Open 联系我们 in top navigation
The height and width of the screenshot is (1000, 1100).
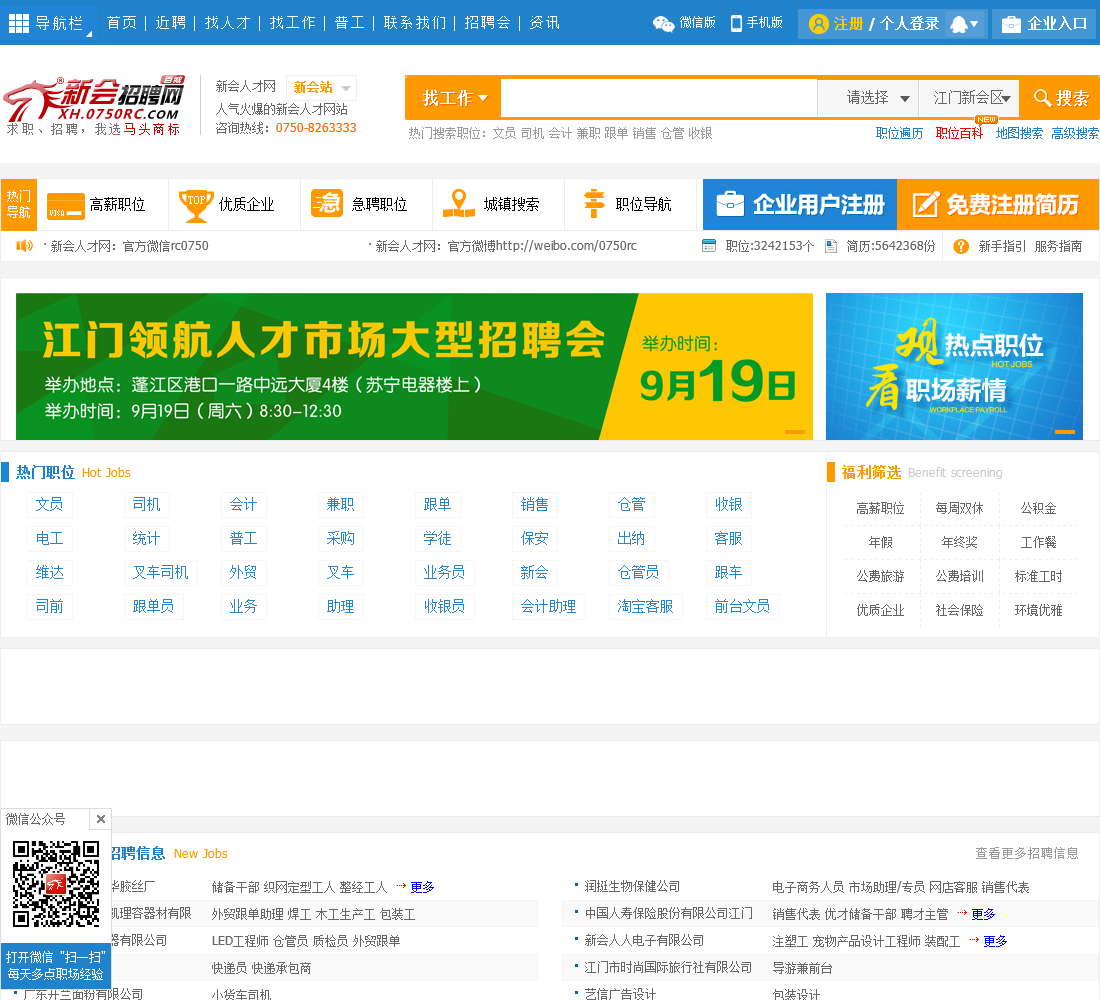(415, 23)
